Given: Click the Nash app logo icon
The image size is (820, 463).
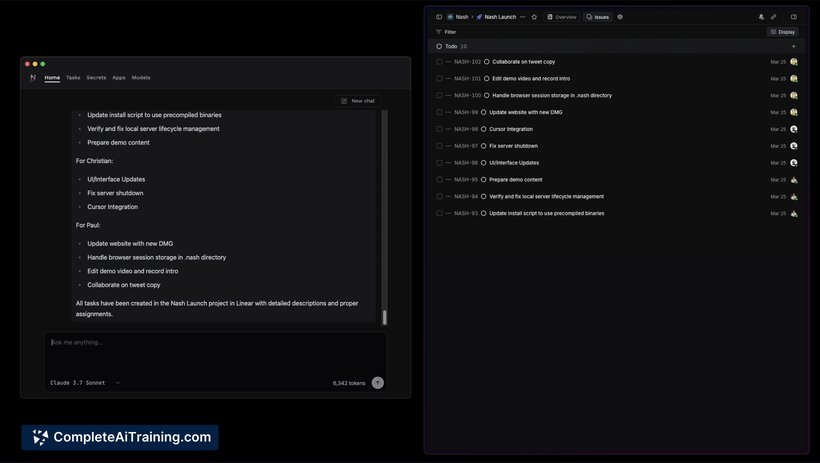Looking at the screenshot, I should coord(33,77).
